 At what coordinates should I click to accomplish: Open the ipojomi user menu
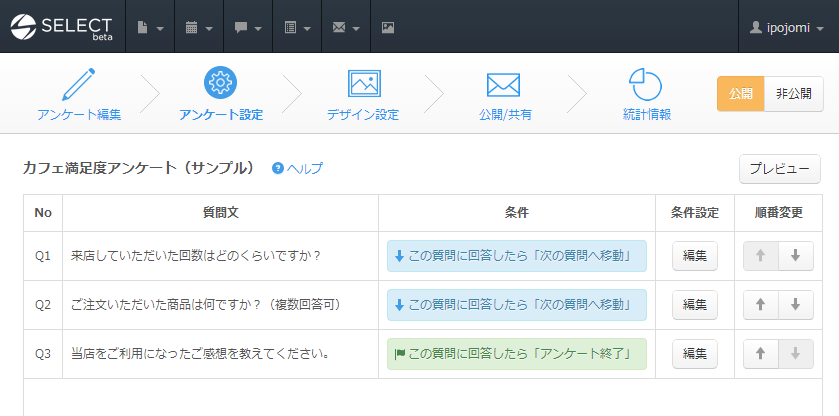click(x=786, y=27)
